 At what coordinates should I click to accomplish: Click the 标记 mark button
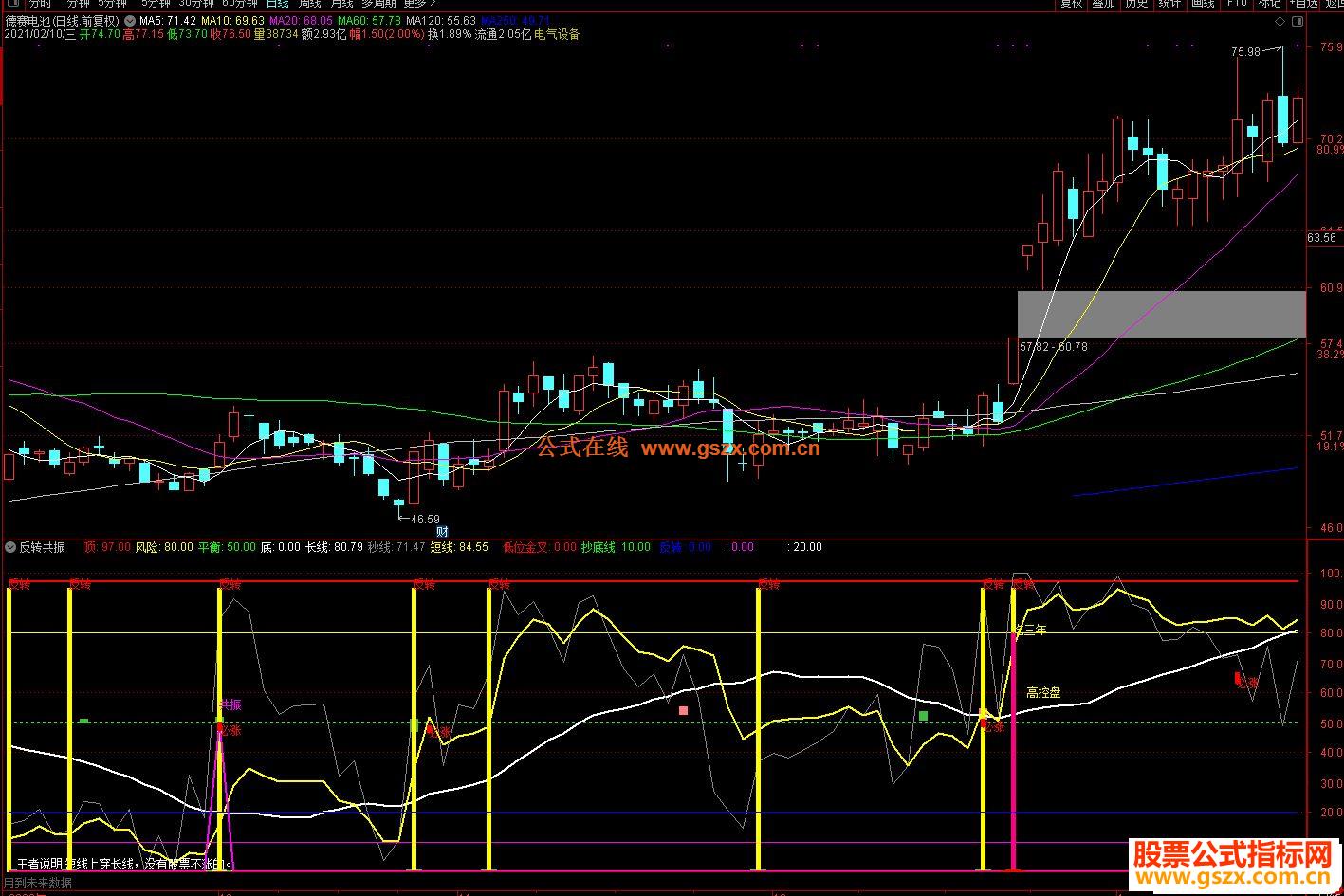(1269, 3)
